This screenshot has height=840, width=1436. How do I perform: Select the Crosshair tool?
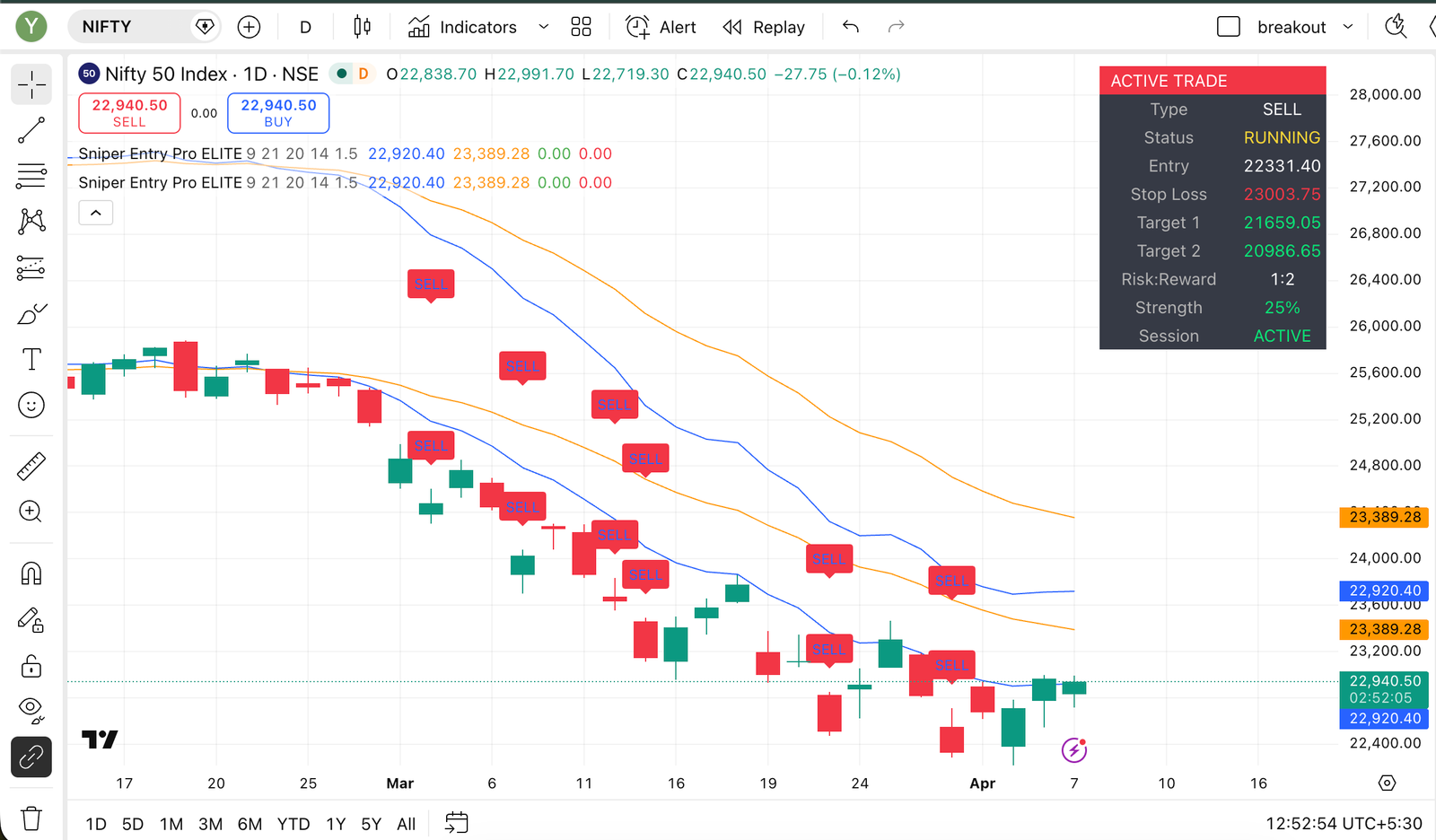[x=31, y=83]
